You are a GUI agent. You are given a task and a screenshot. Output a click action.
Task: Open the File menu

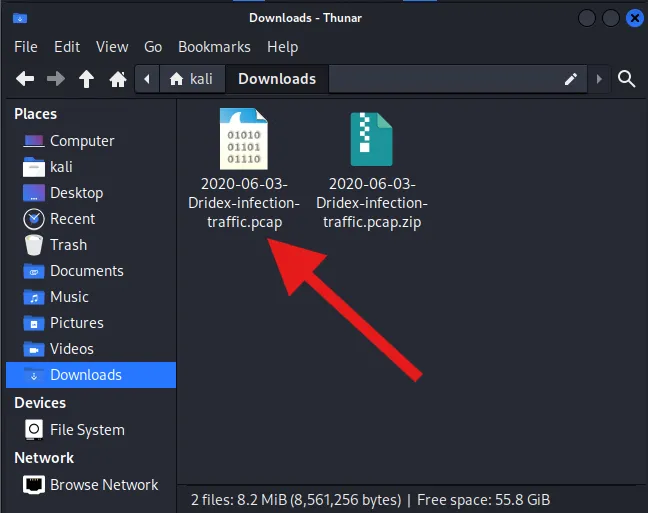[x=26, y=47]
